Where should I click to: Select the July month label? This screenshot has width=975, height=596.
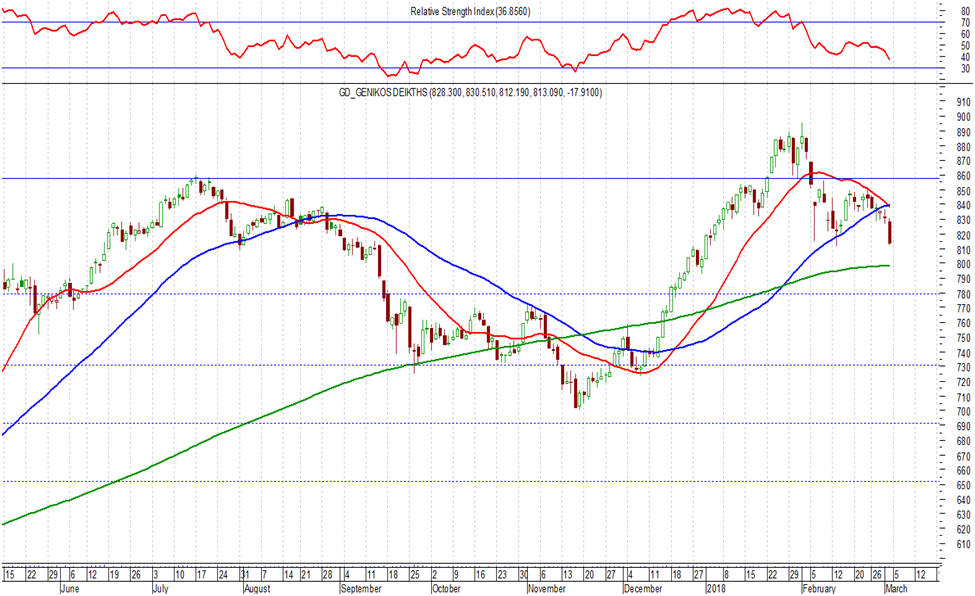click(x=160, y=589)
